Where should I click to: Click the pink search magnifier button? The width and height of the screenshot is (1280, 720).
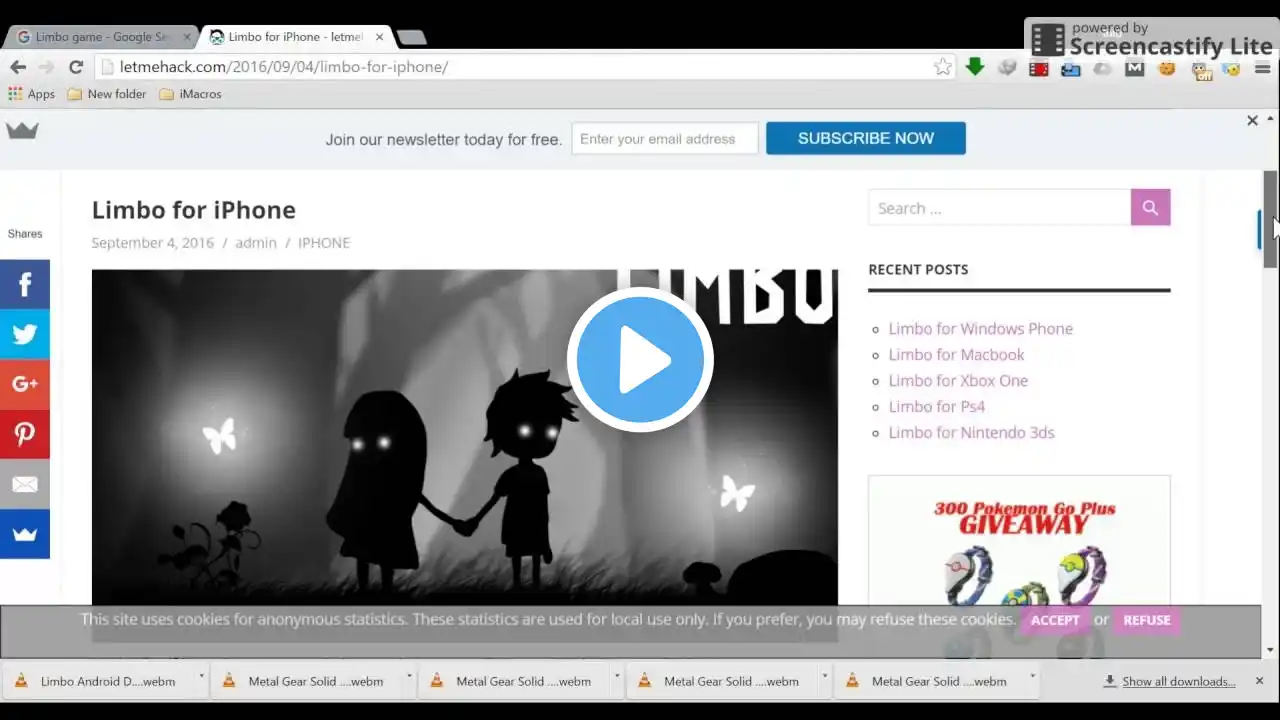point(1150,207)
